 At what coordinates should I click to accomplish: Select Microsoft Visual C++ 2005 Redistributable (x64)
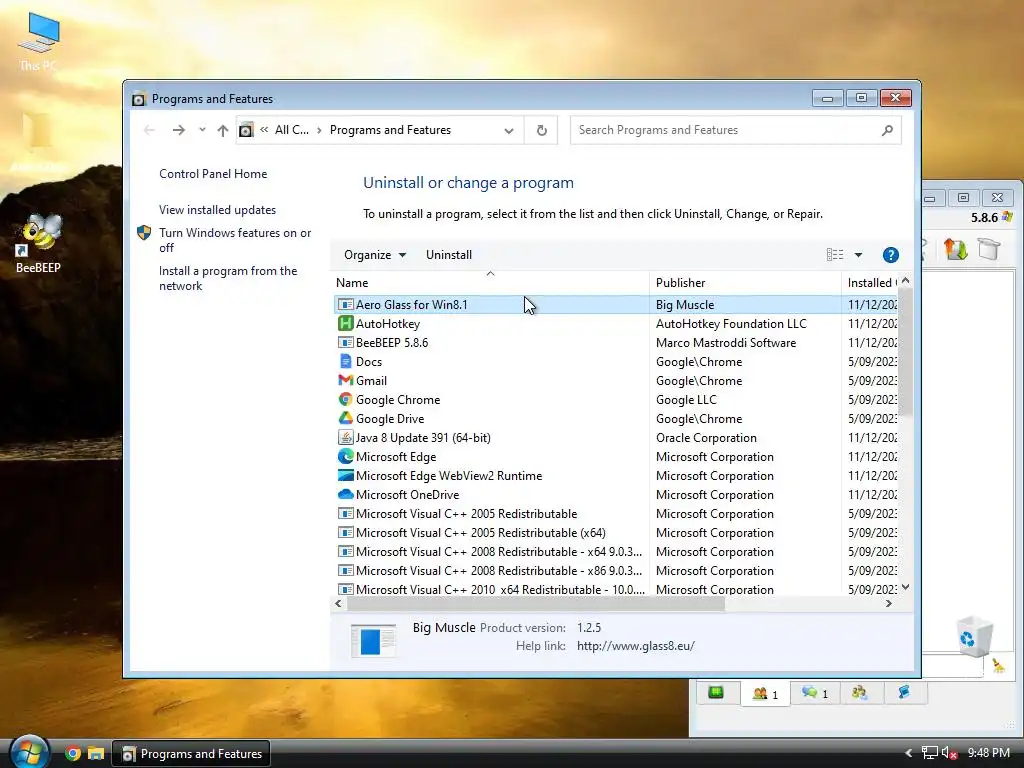click(616, 532)
